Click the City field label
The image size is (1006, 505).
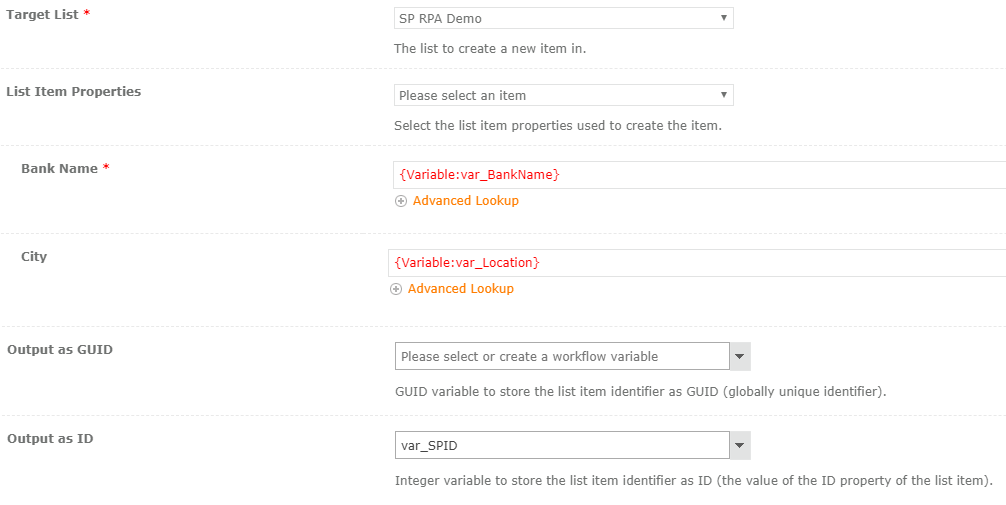pos(34,257)
